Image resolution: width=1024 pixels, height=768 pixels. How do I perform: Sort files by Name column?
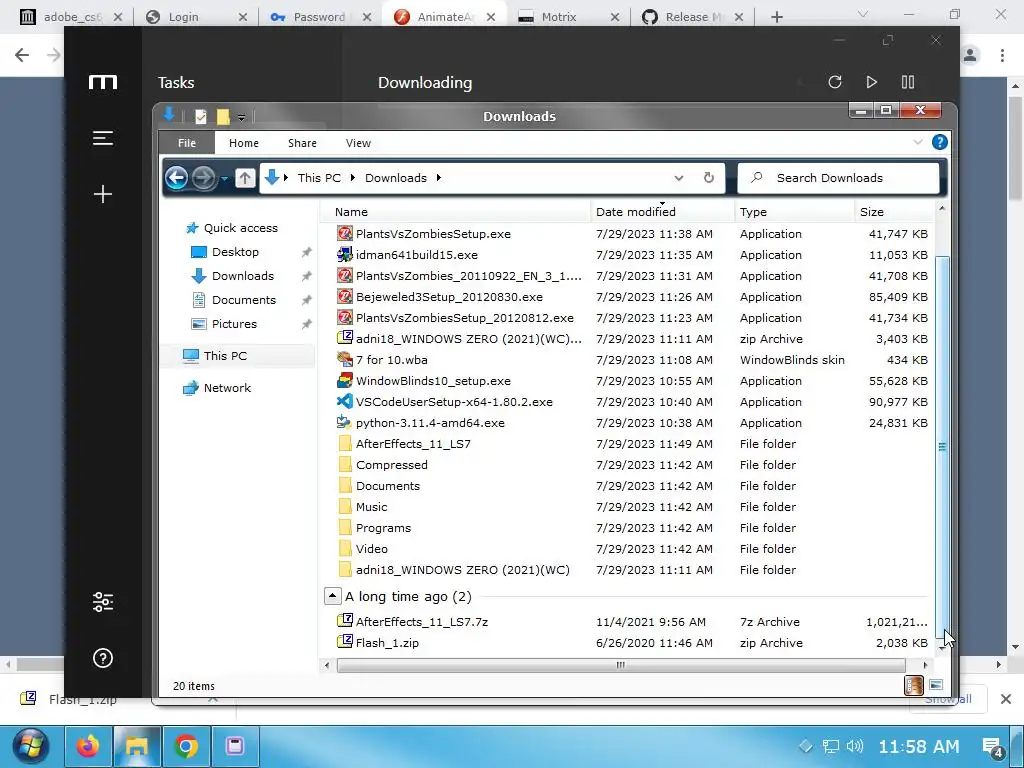click(456, 212)
